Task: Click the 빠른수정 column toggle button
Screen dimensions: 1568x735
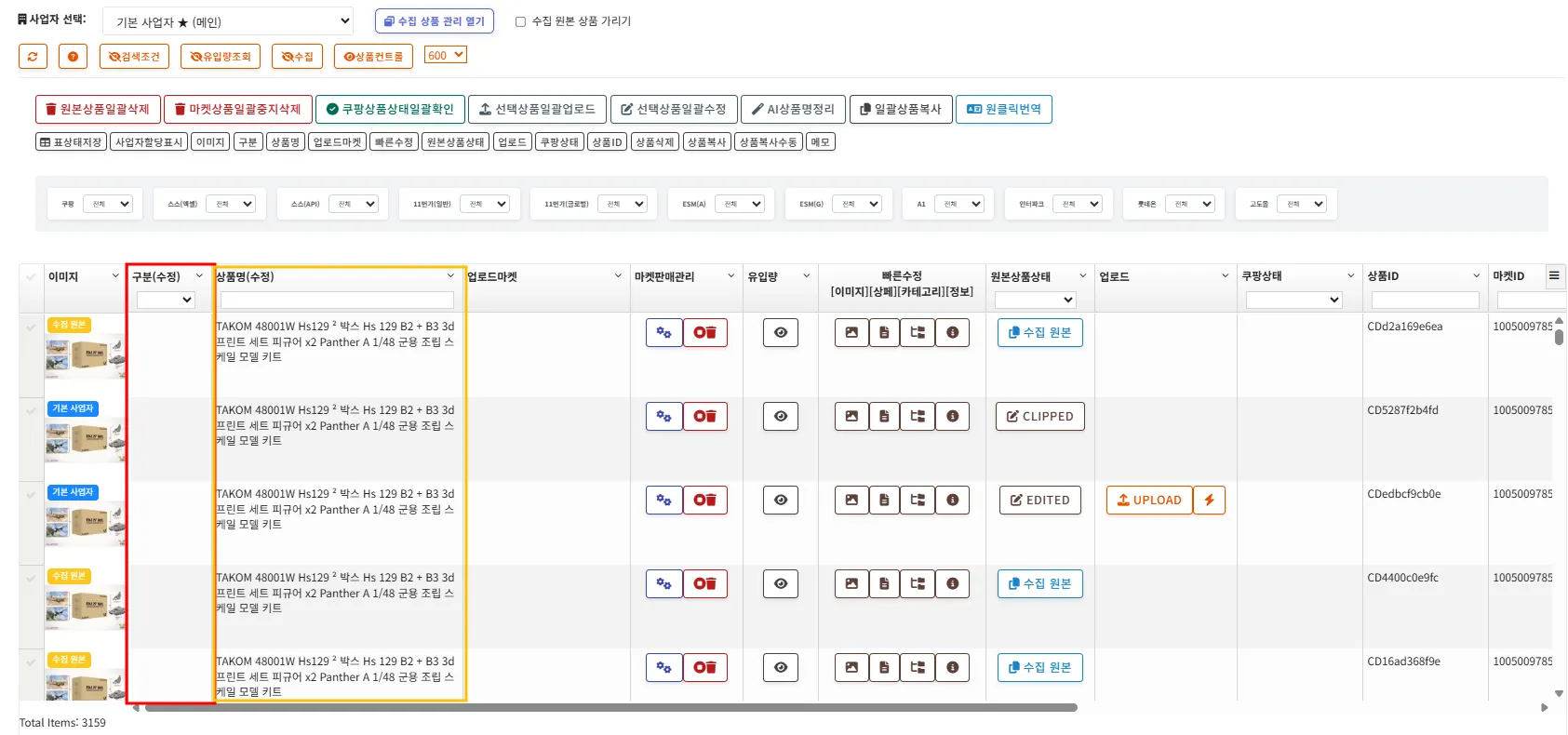Action: click(x=394, y=141)
